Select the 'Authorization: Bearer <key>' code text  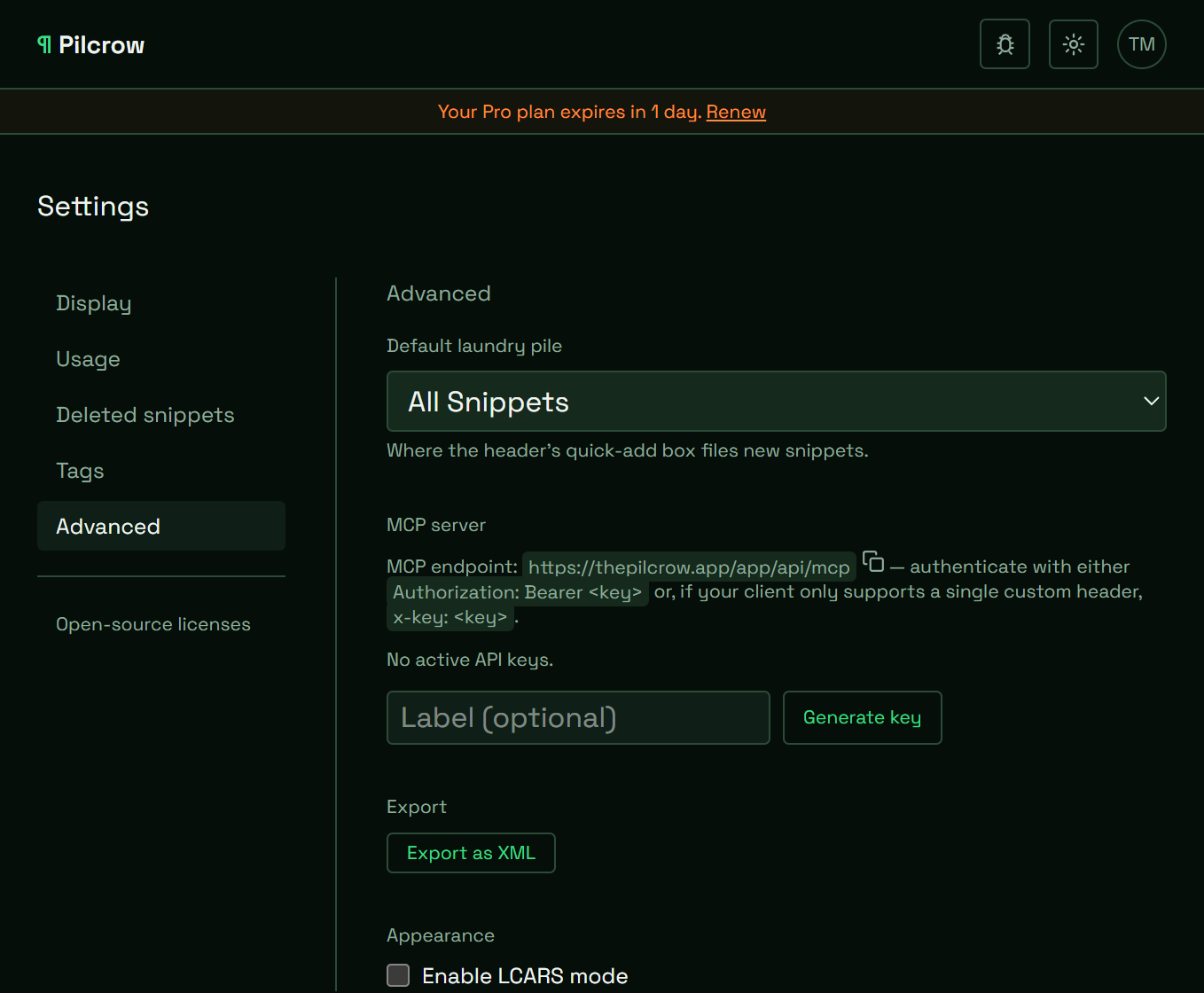518,592
